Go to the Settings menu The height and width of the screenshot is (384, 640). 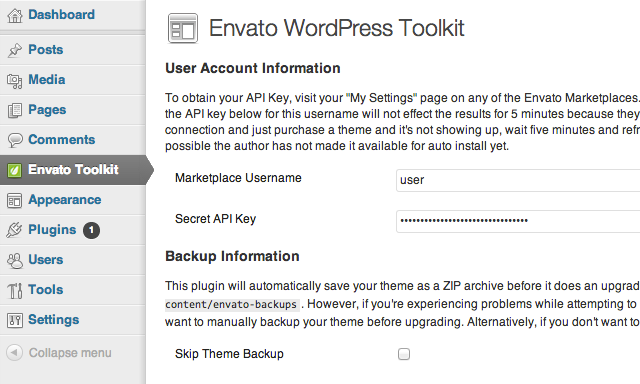(x=53, y=320)
